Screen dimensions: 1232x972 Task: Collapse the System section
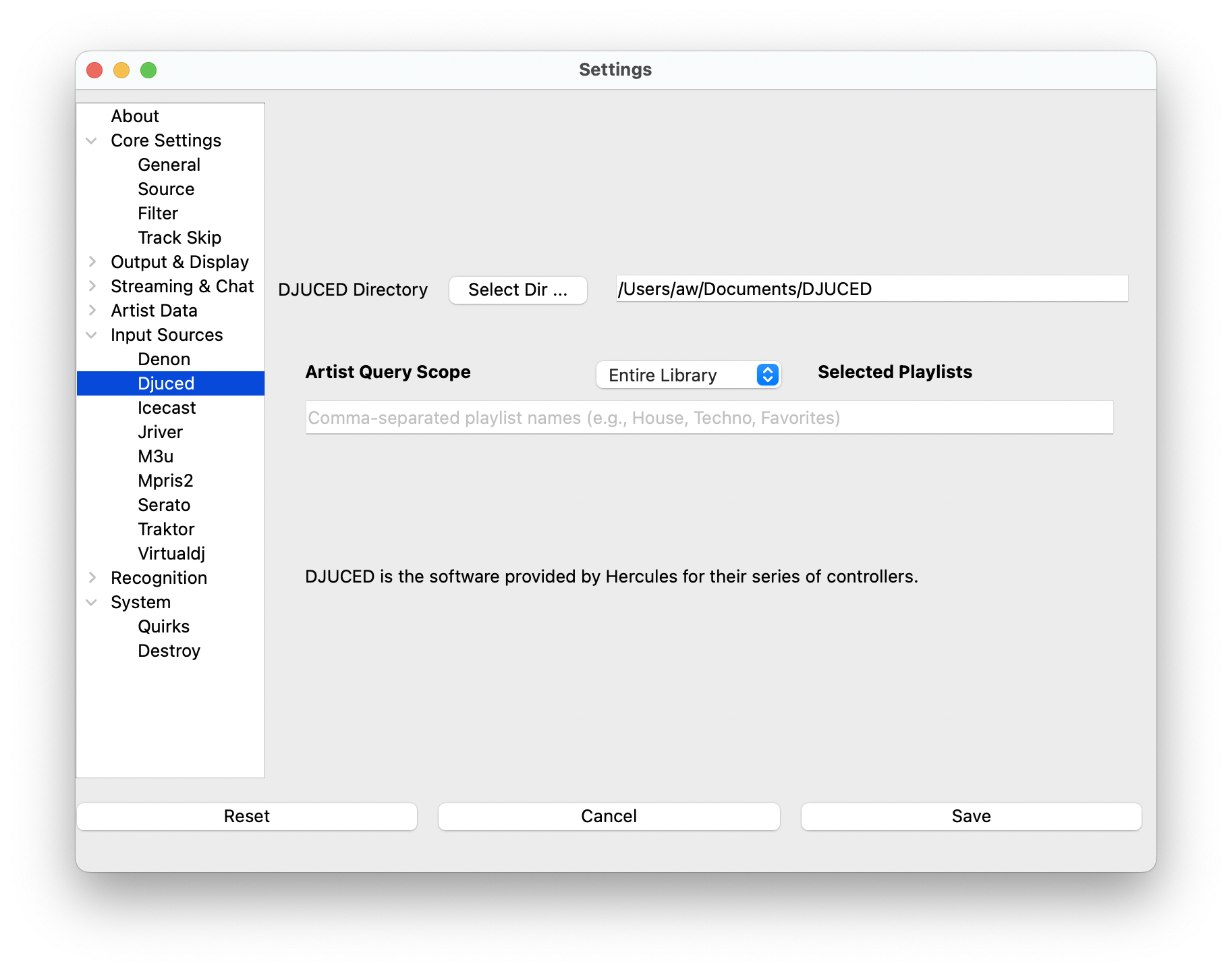pos(92,601)
